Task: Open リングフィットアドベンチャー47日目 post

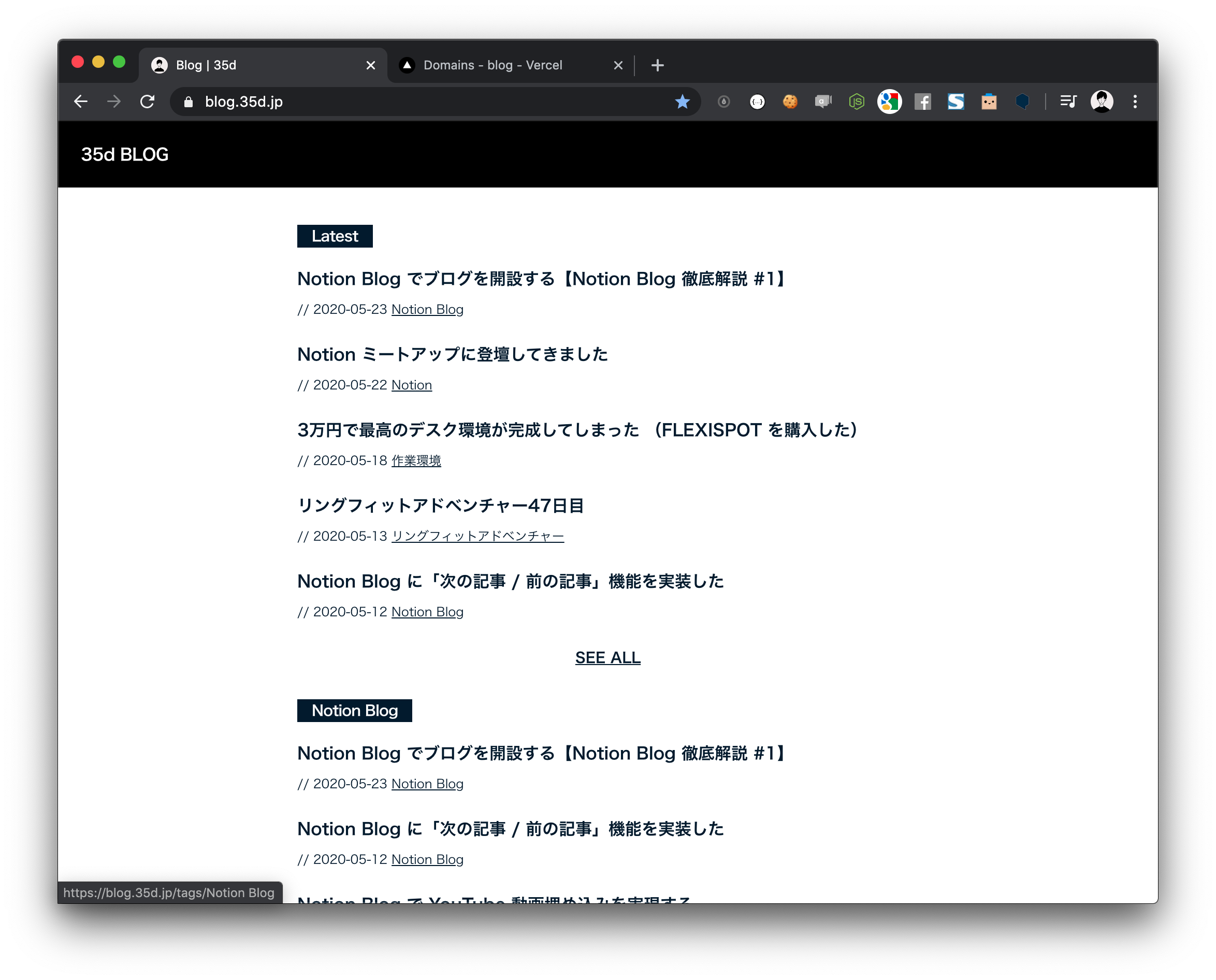Action: [x=441, y=506]
